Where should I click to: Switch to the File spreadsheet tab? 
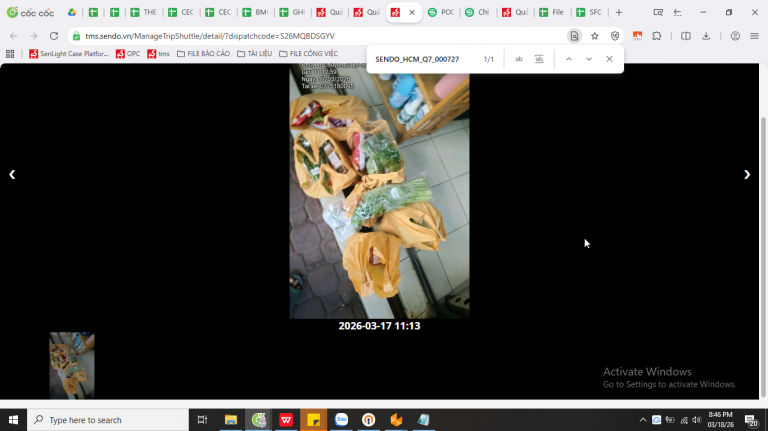point(552,12)
